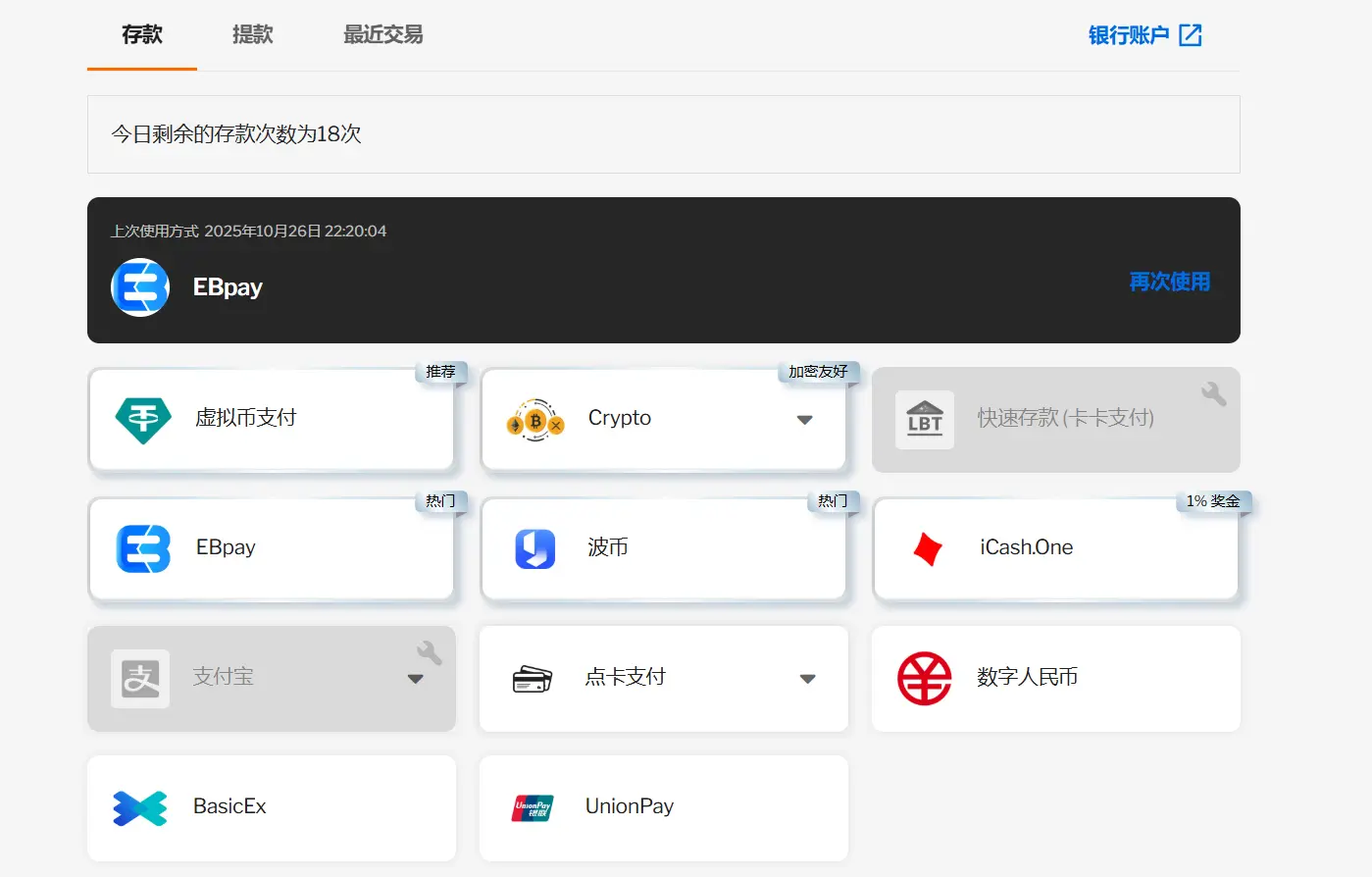The height and width of the screenshot is (877, 1372).
Task: Expand the Crypto payment dropdown
Action: 805,418
